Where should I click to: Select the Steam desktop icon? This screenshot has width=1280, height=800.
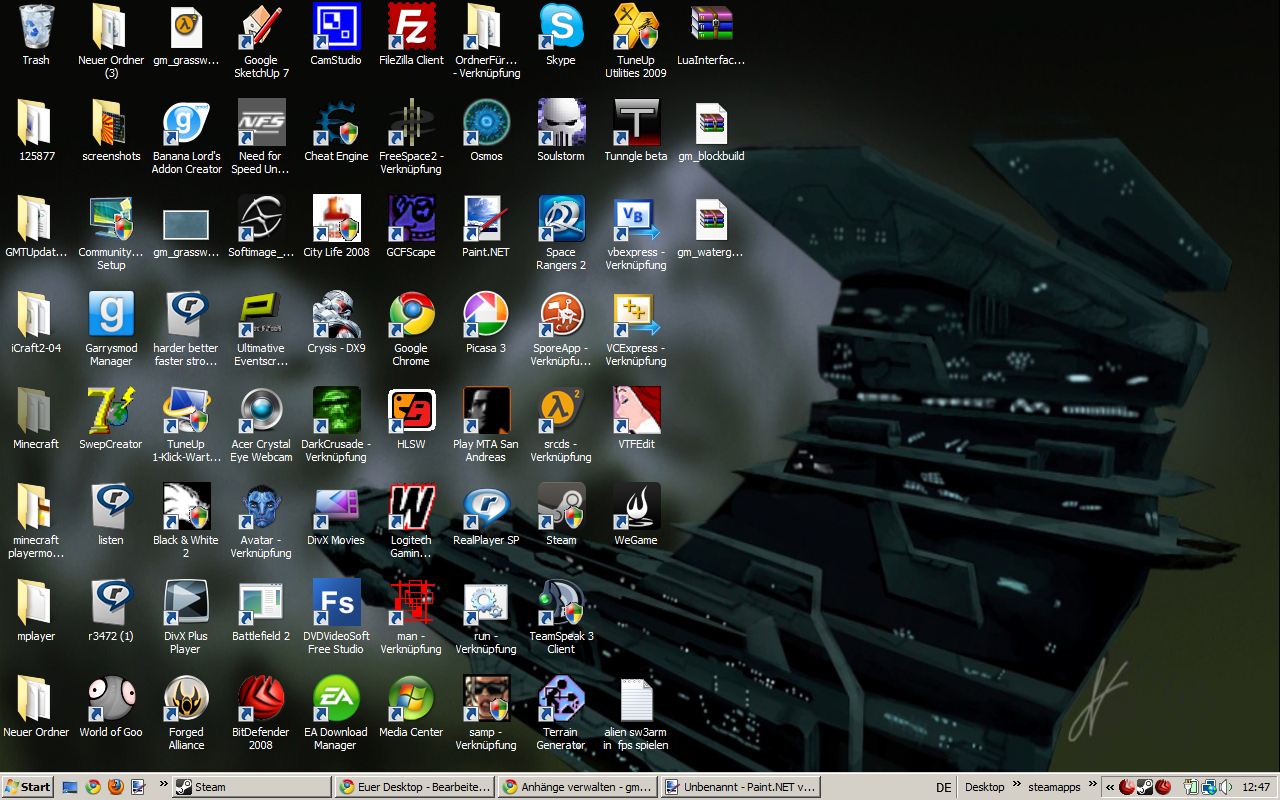[x=561, y=507]
